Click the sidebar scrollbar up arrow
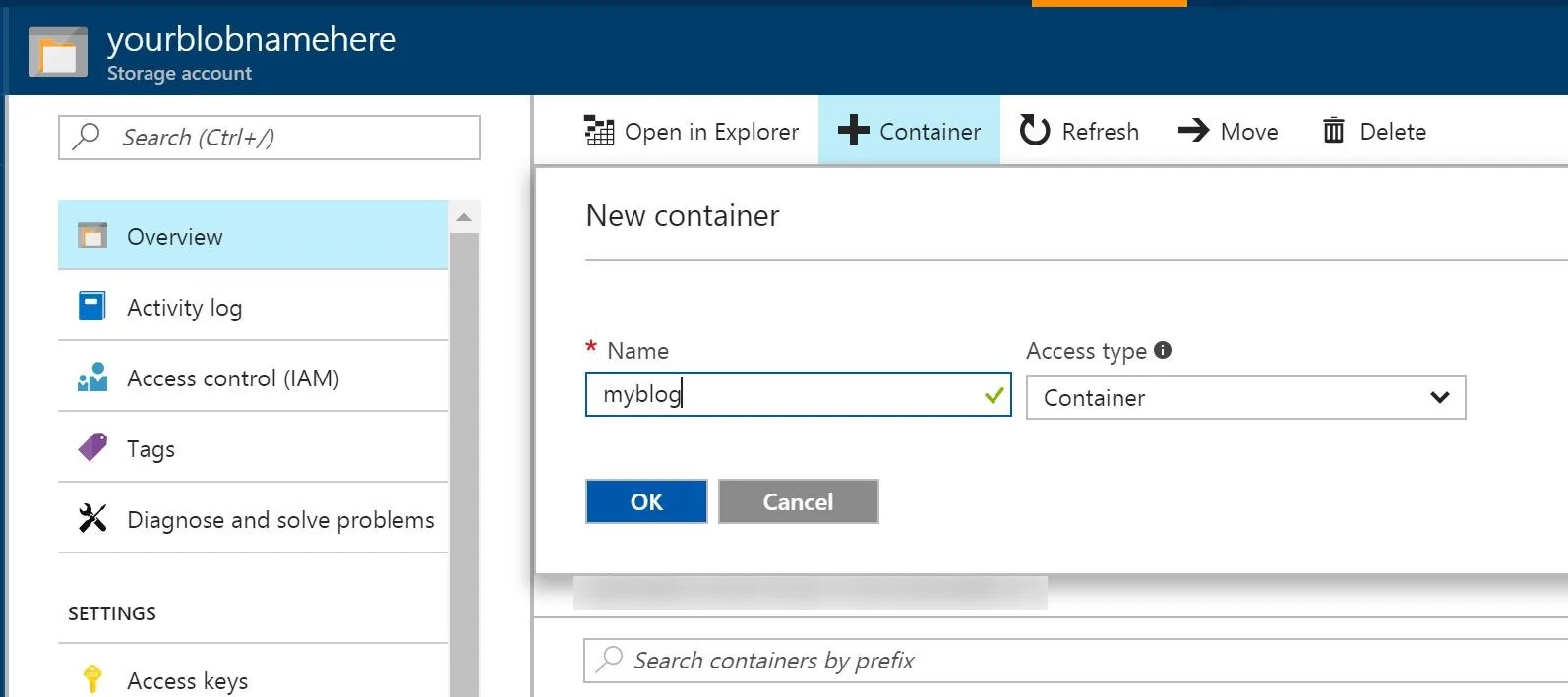Screen dimensions: 1568x697 coord(464,217)
